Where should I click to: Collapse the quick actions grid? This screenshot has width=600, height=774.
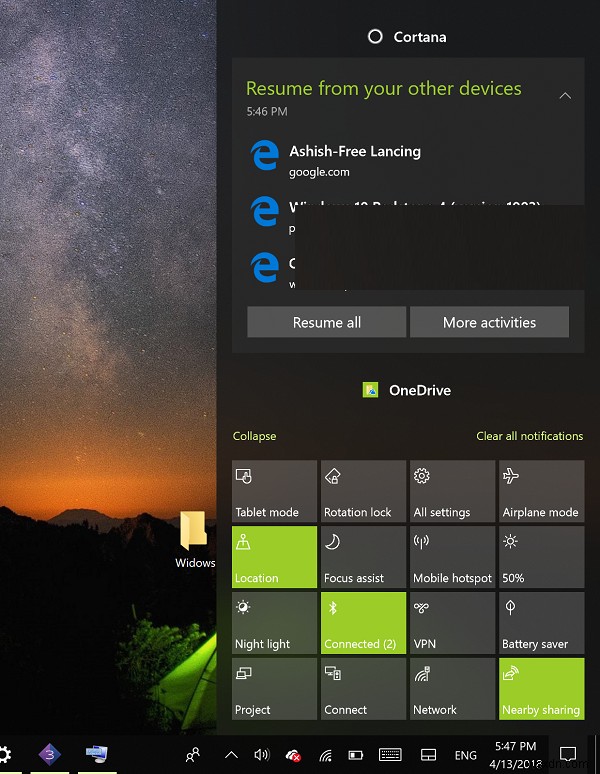click(x=255, y=436)
